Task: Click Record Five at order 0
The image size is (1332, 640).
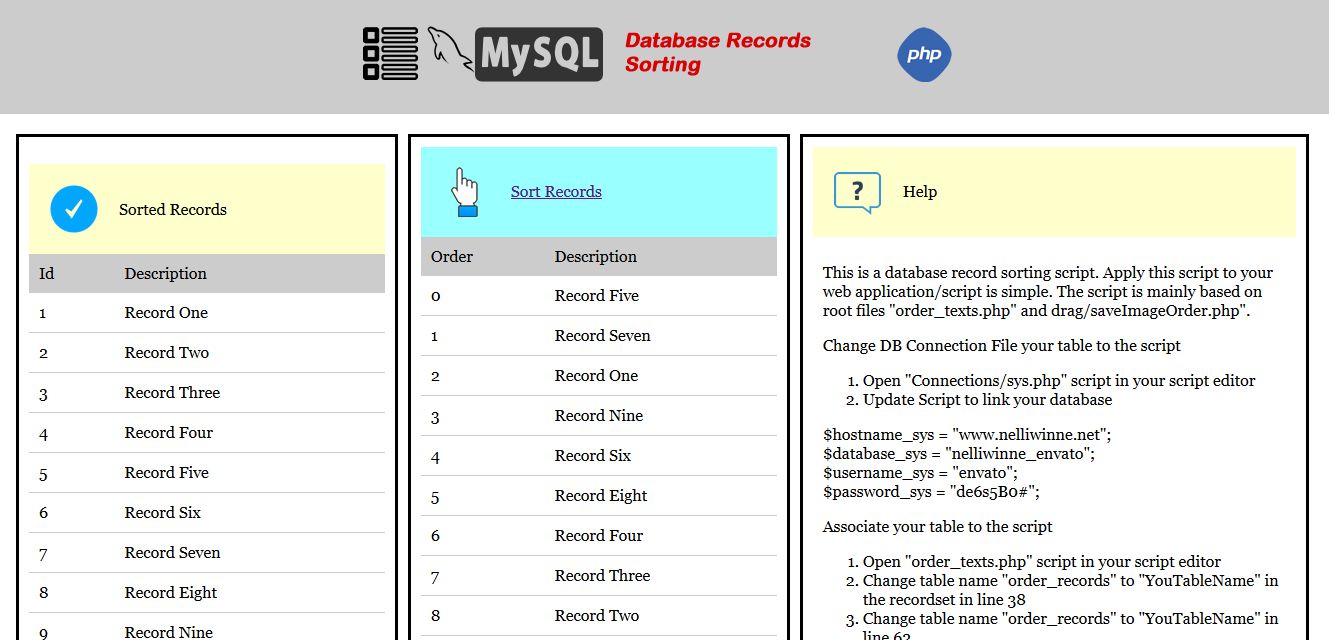Action: (x=597, y=296)
